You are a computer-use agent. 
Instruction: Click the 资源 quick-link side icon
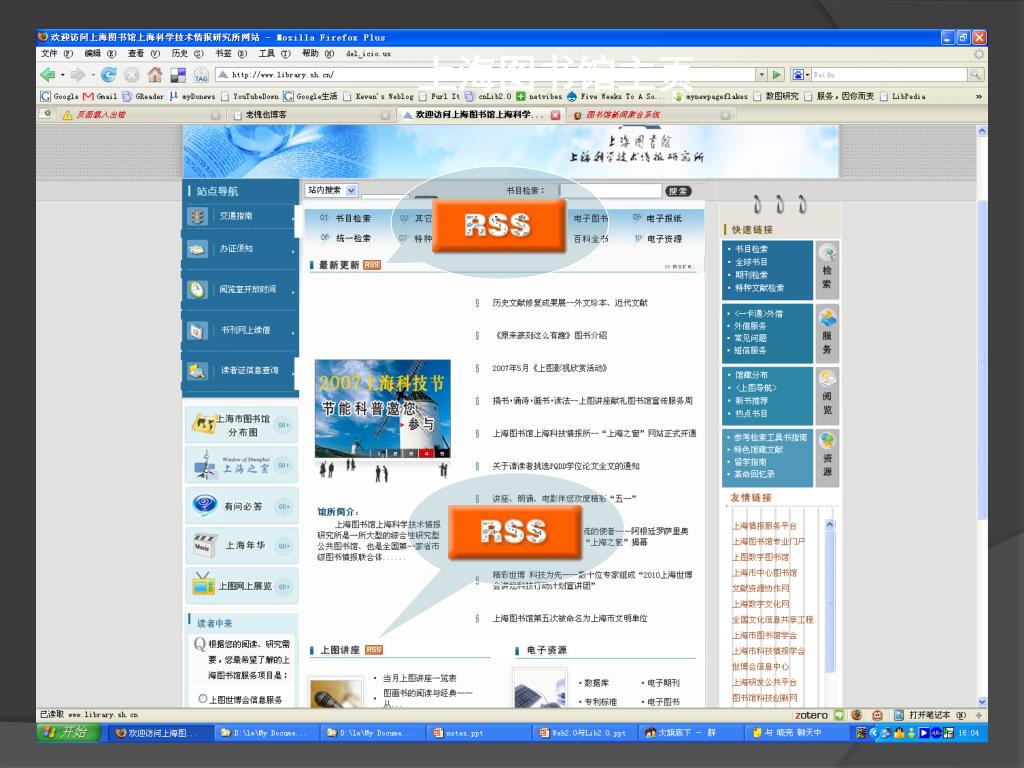coord(827,458)
